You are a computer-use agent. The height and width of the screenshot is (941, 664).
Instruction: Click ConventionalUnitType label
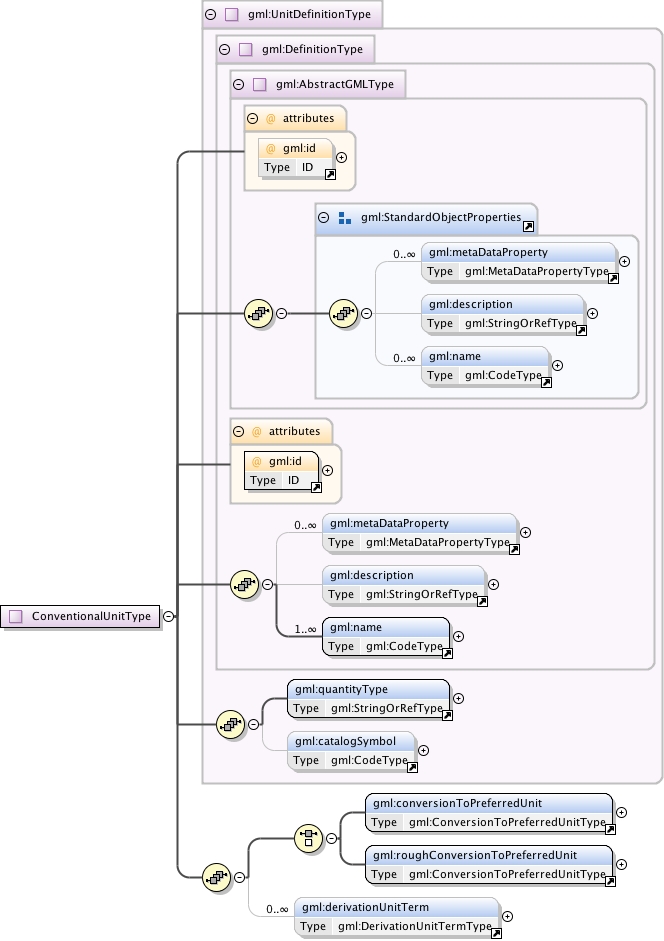pos(91,616)
